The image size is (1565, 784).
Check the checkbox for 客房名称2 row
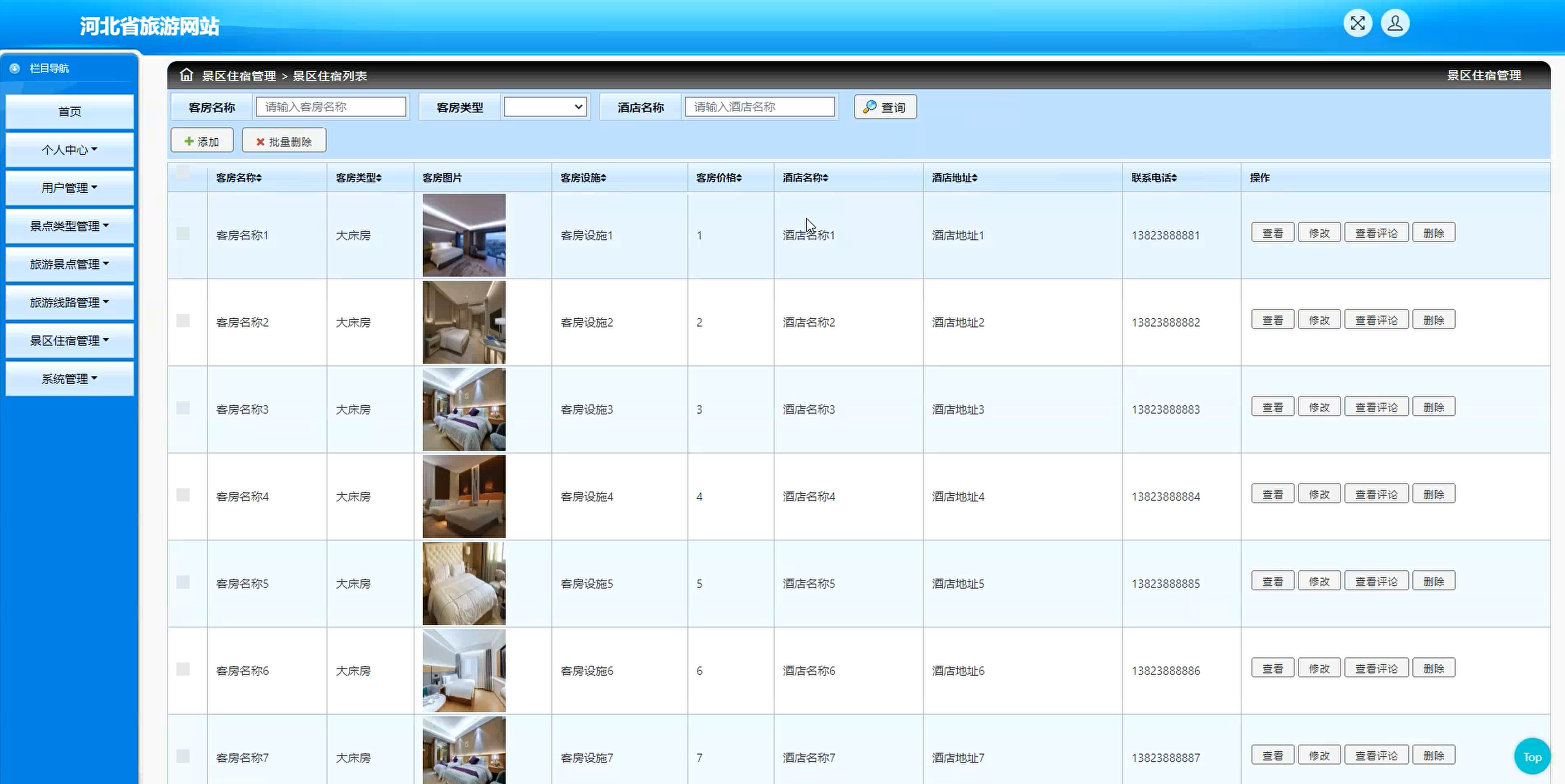[183, 320]
